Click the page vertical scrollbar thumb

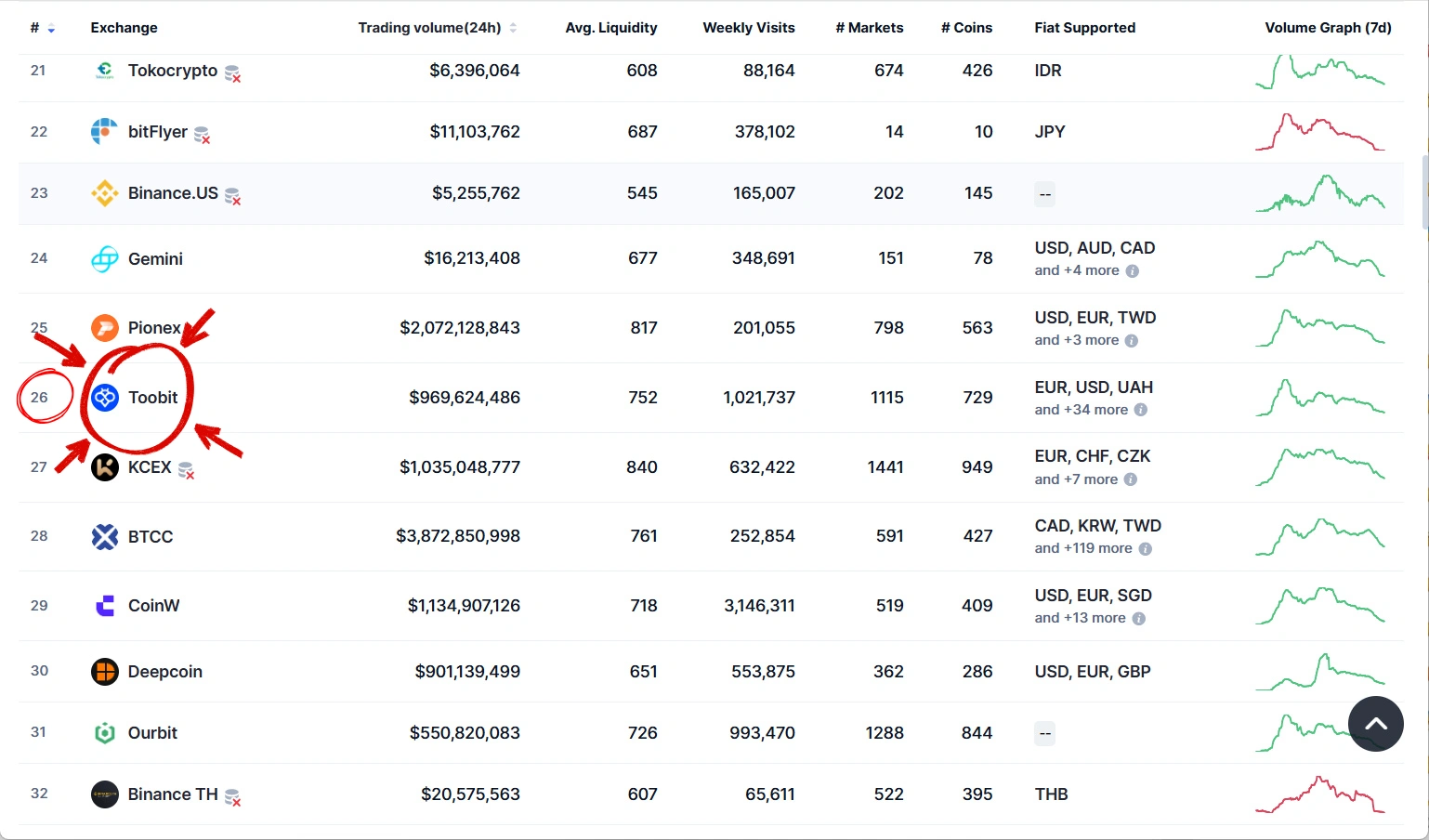point(1424,192)
